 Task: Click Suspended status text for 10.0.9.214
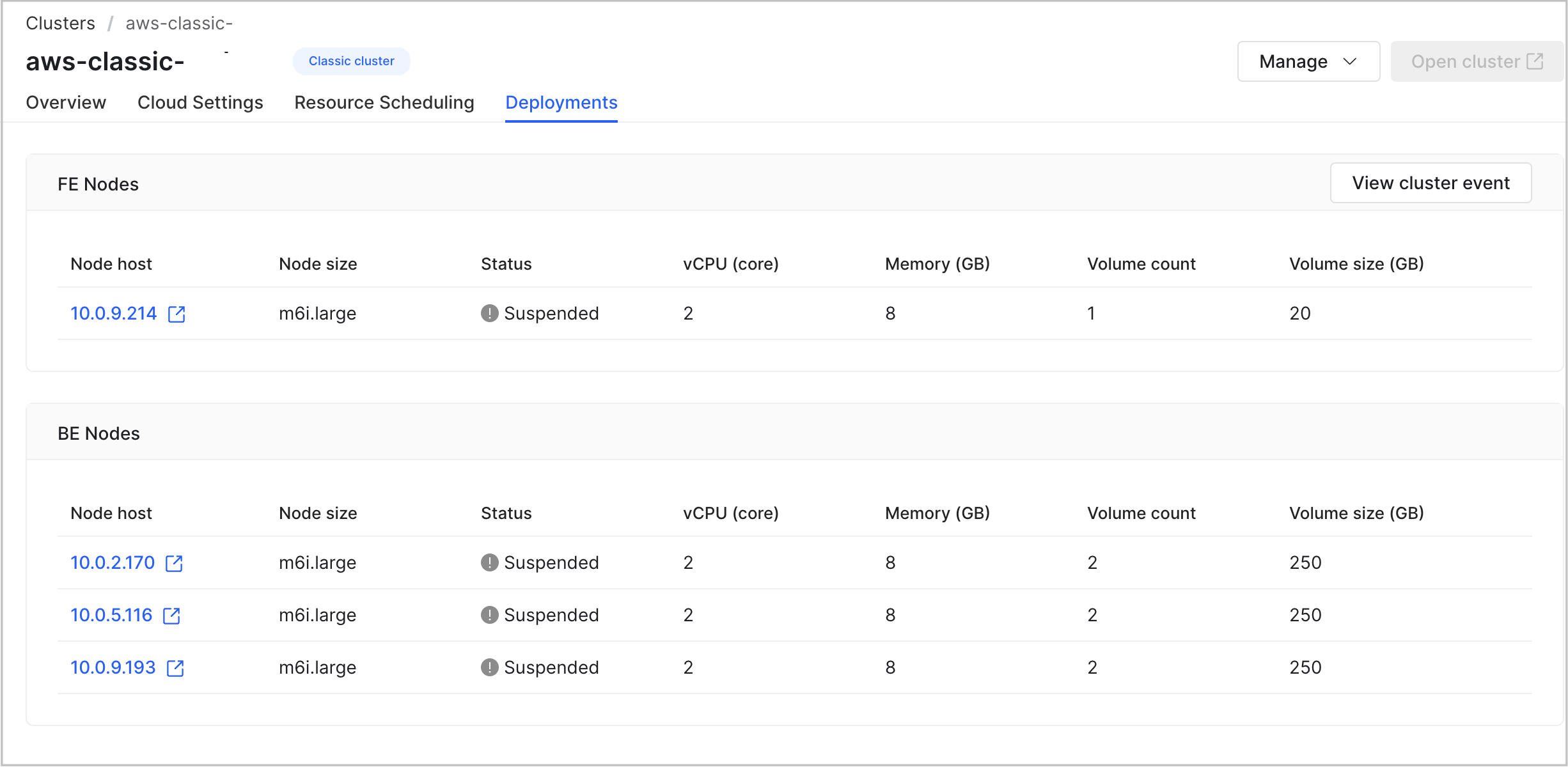(x=551, y=313)
